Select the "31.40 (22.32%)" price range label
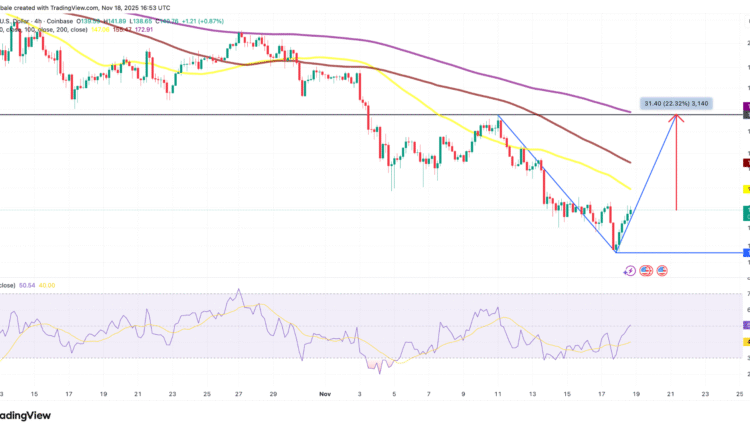 tap(676, 103)
